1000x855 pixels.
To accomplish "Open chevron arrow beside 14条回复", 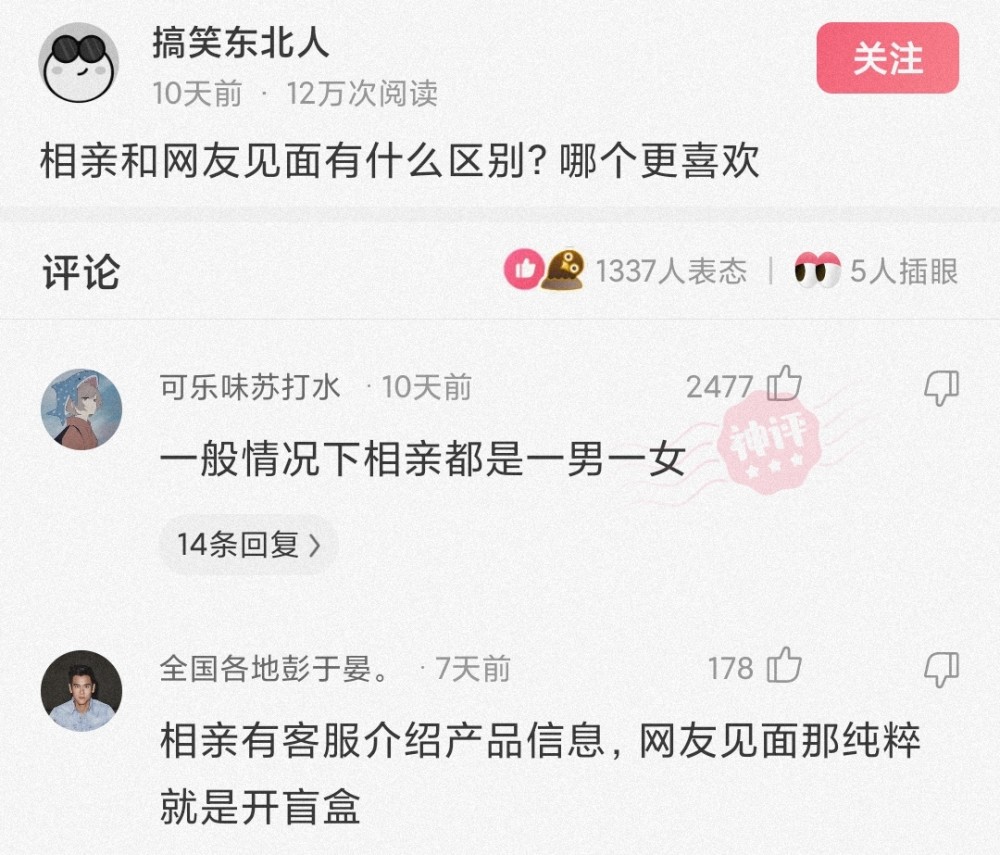I will tap(314, 546).
